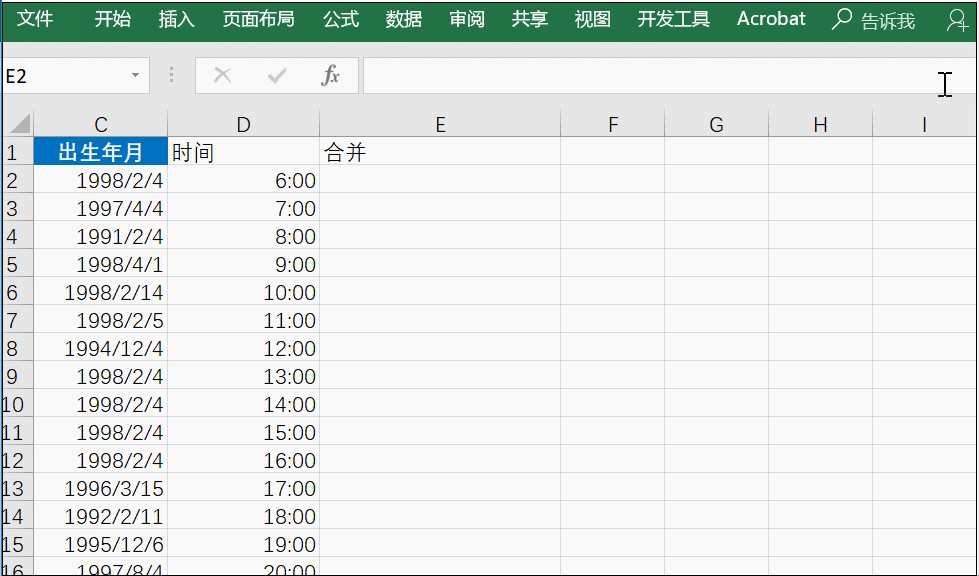Click the Name Box showing E2

click(76, 76)
